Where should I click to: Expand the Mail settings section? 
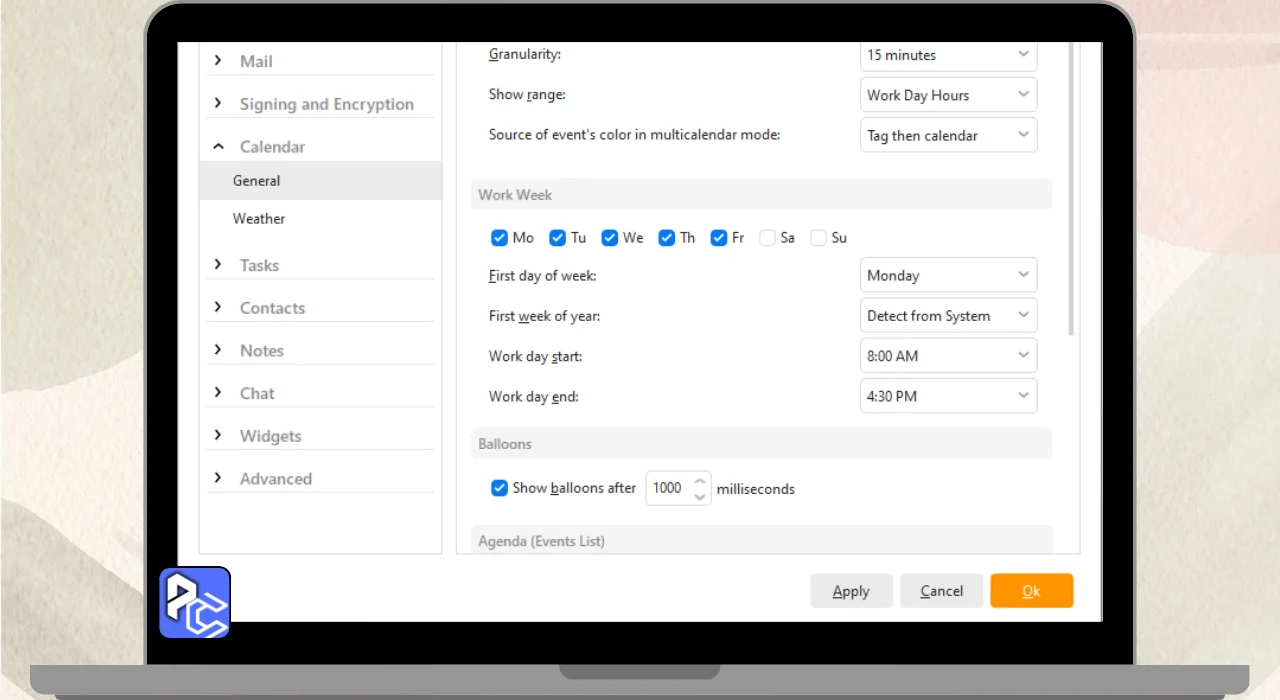(x=218, y=61)
